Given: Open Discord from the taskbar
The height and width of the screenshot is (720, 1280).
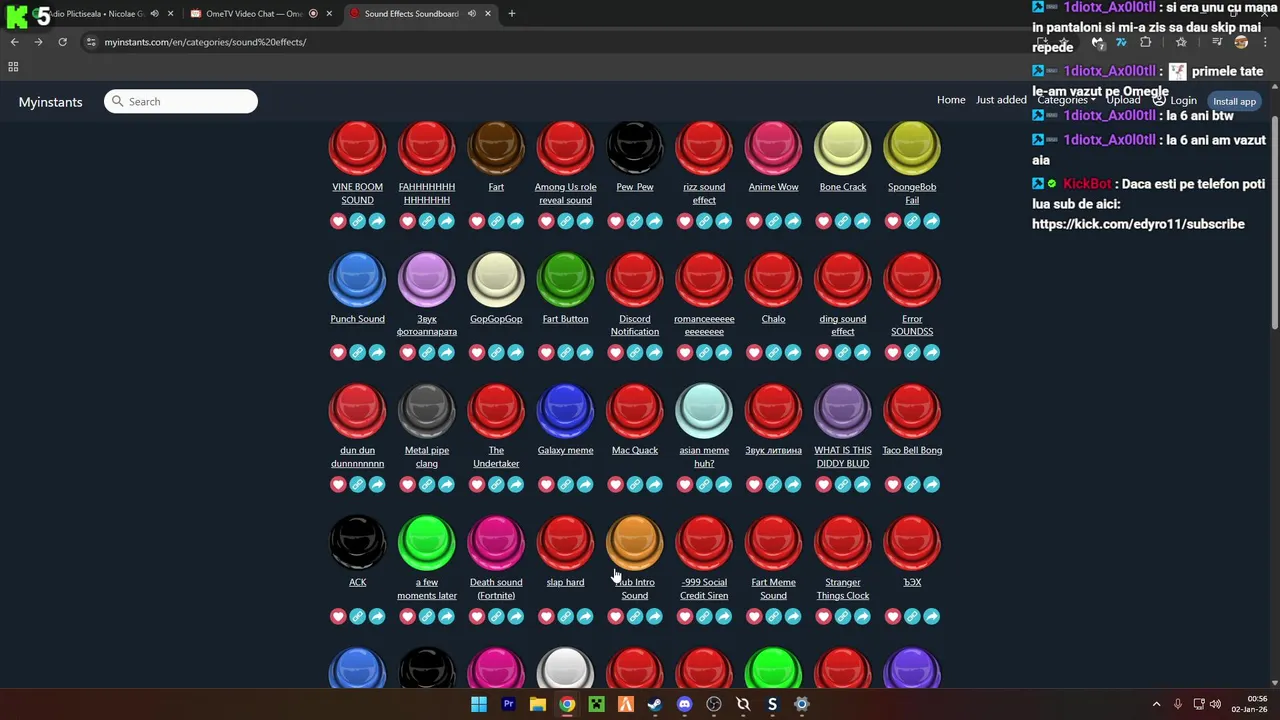Looking at the screenshot, I should [684, 704].
